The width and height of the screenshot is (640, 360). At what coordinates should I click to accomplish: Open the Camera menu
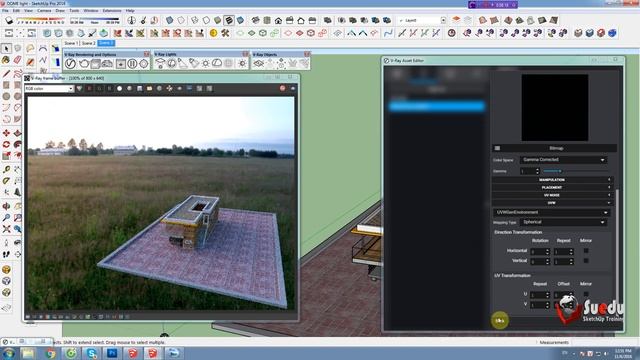(44, 11)
